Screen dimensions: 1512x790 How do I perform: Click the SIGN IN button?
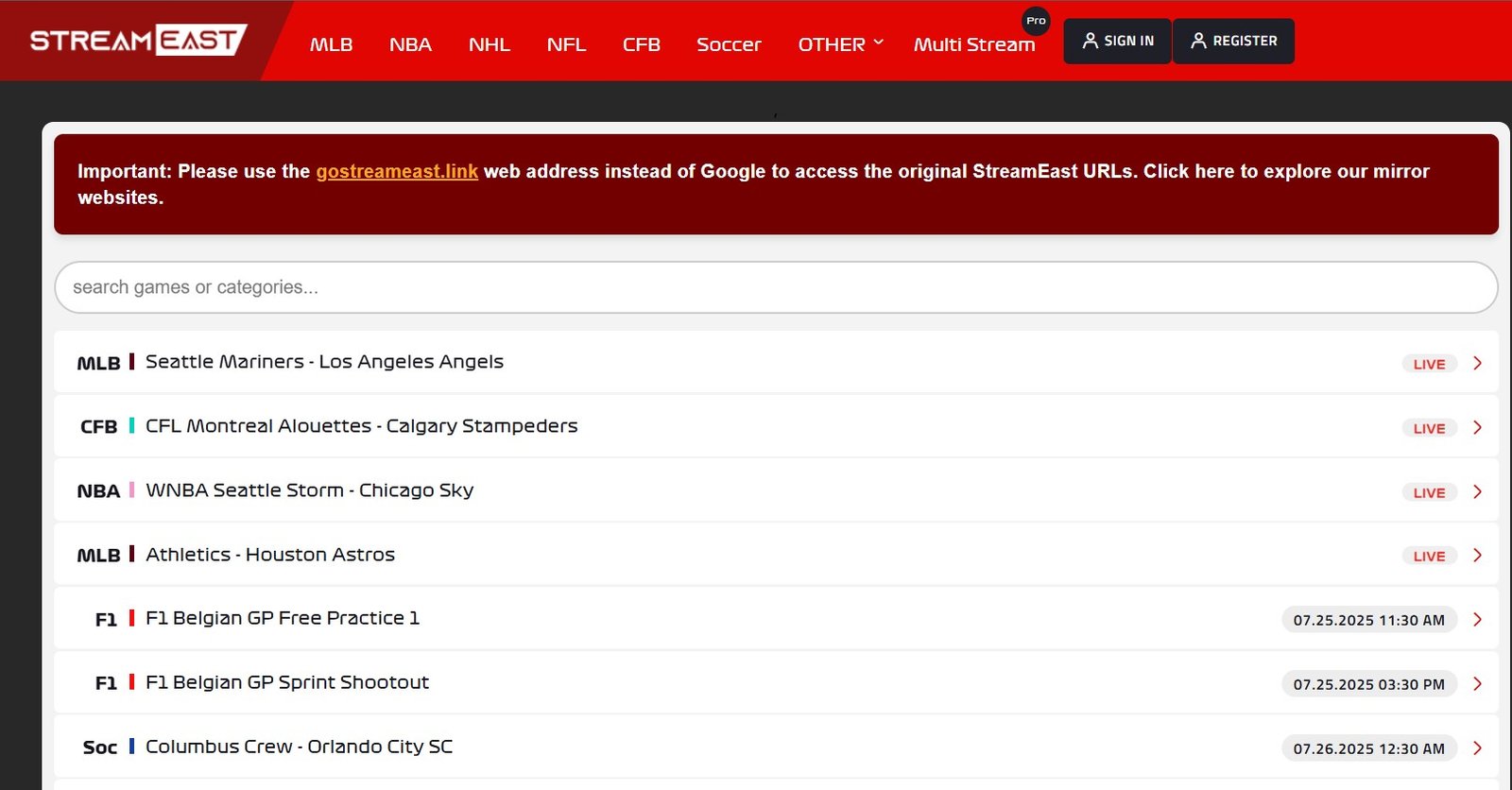pos(1117,42)
